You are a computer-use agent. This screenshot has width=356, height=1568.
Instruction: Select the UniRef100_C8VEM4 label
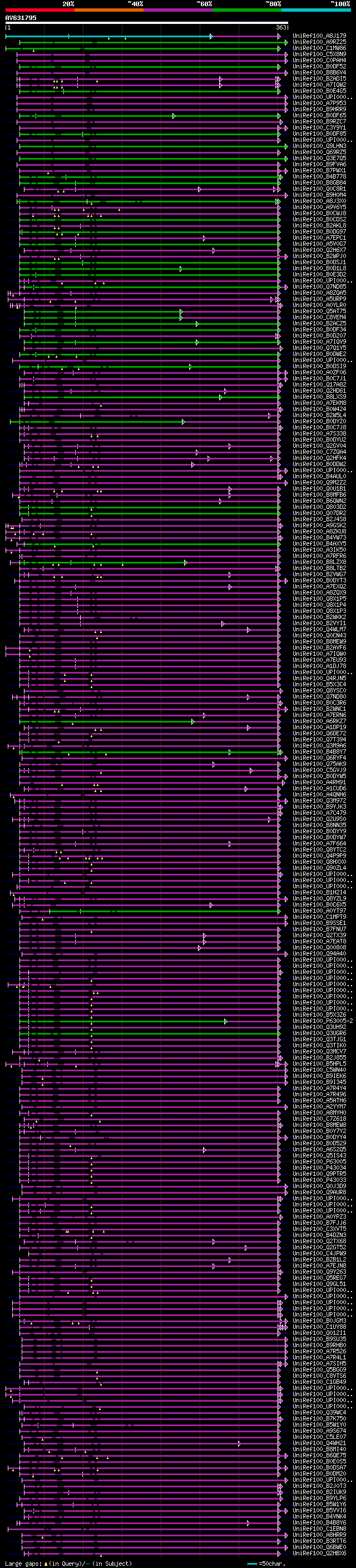click(x=319, y=317)
